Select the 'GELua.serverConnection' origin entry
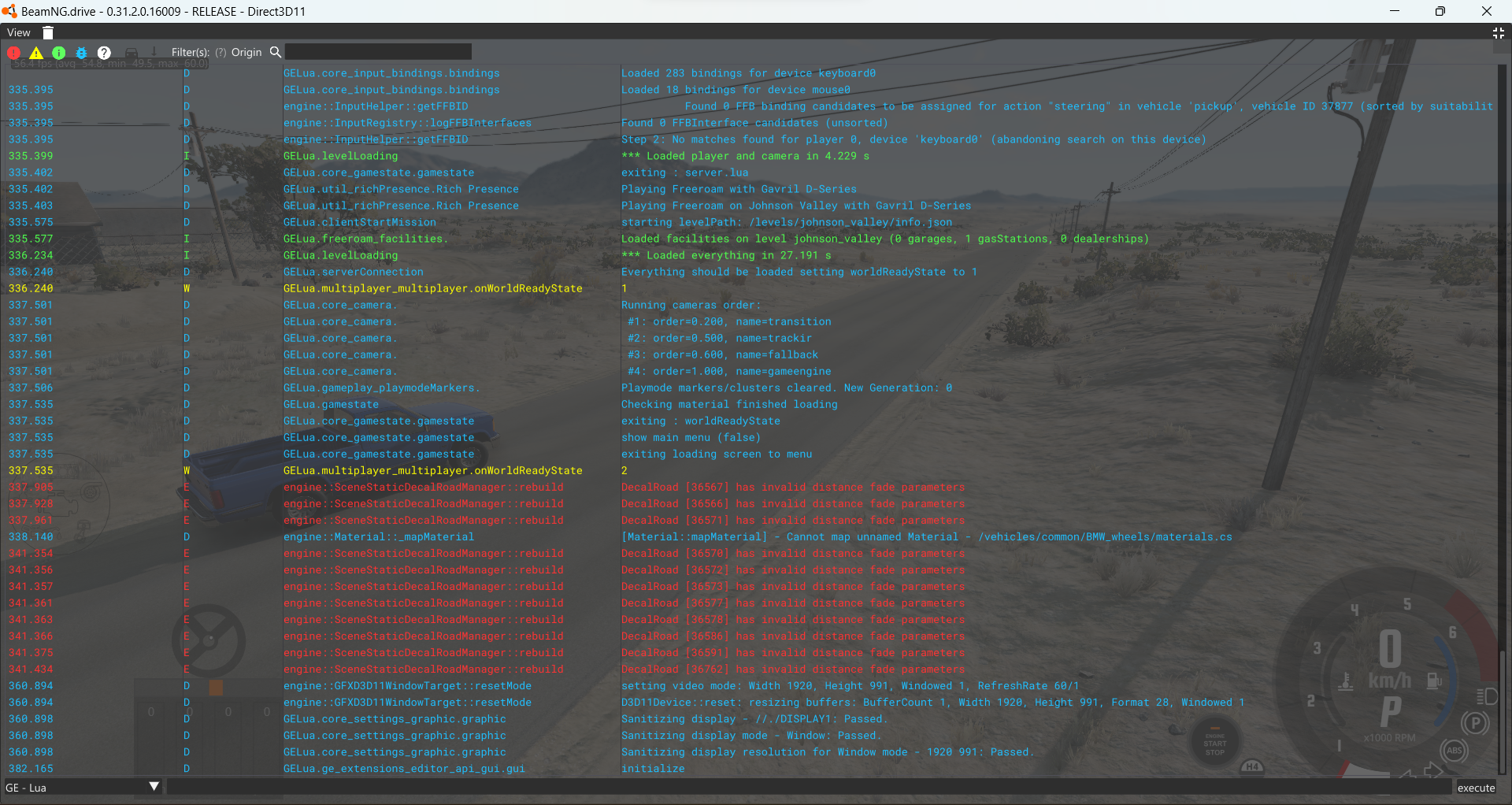The width and height of the screenshot is (1512, 805). [353, 272]
